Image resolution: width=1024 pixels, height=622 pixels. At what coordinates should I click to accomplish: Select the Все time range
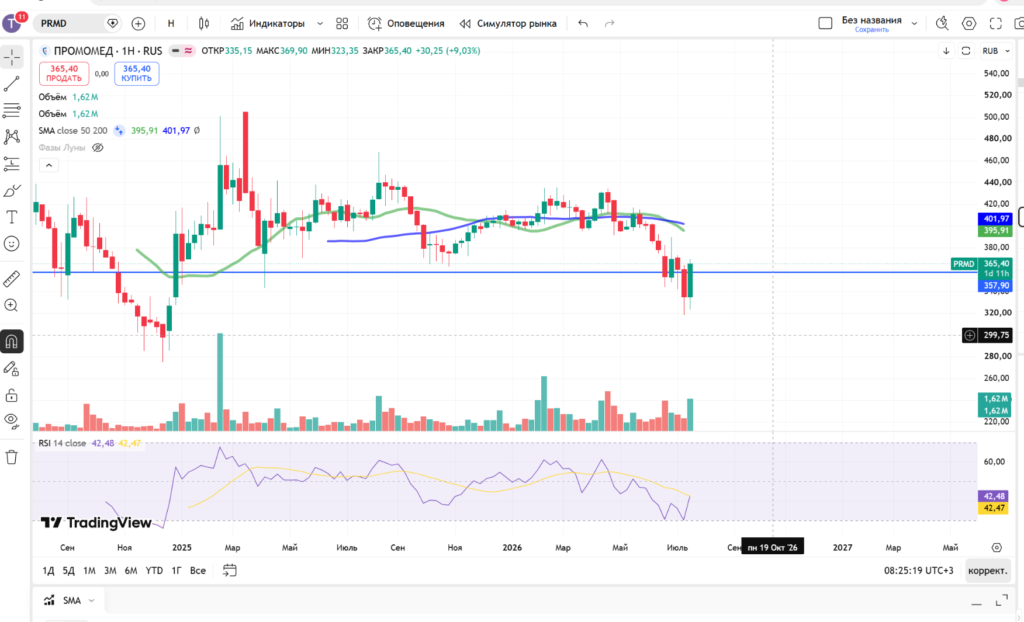[198, 570]
